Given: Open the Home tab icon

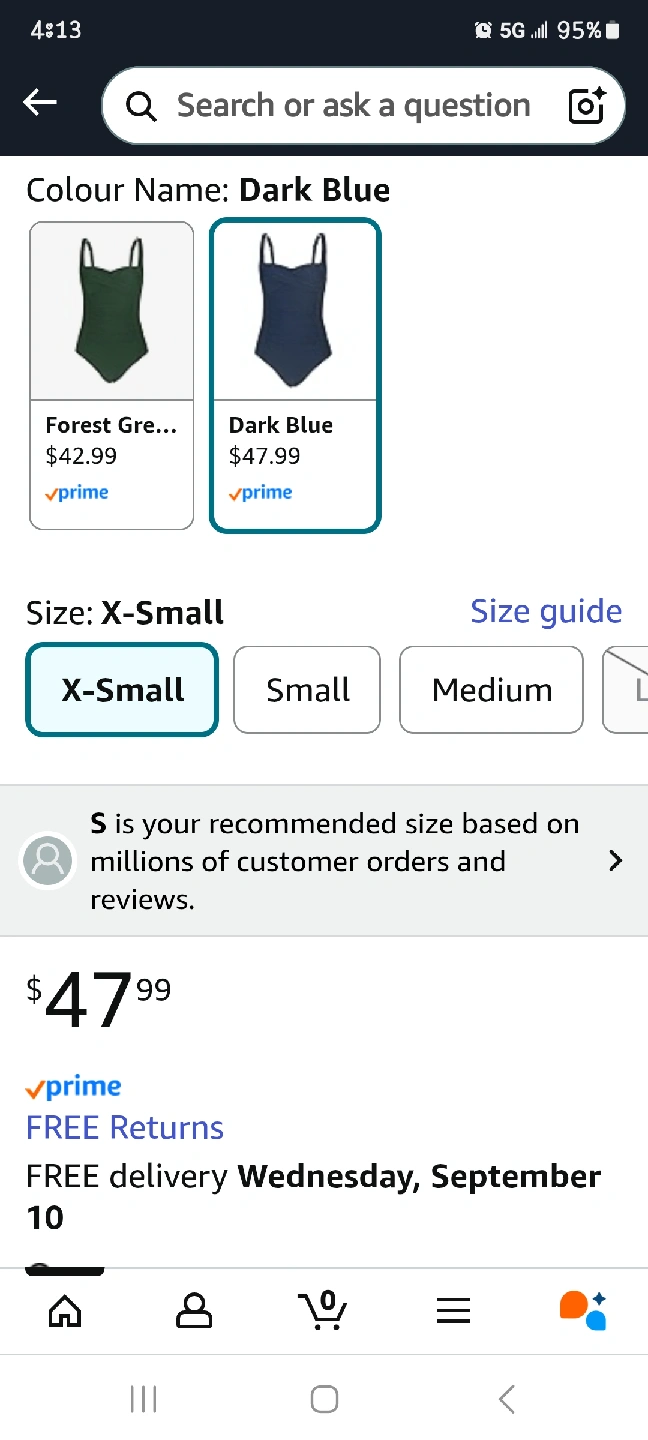Looking at the screenshot, I should click(65, 1310).
